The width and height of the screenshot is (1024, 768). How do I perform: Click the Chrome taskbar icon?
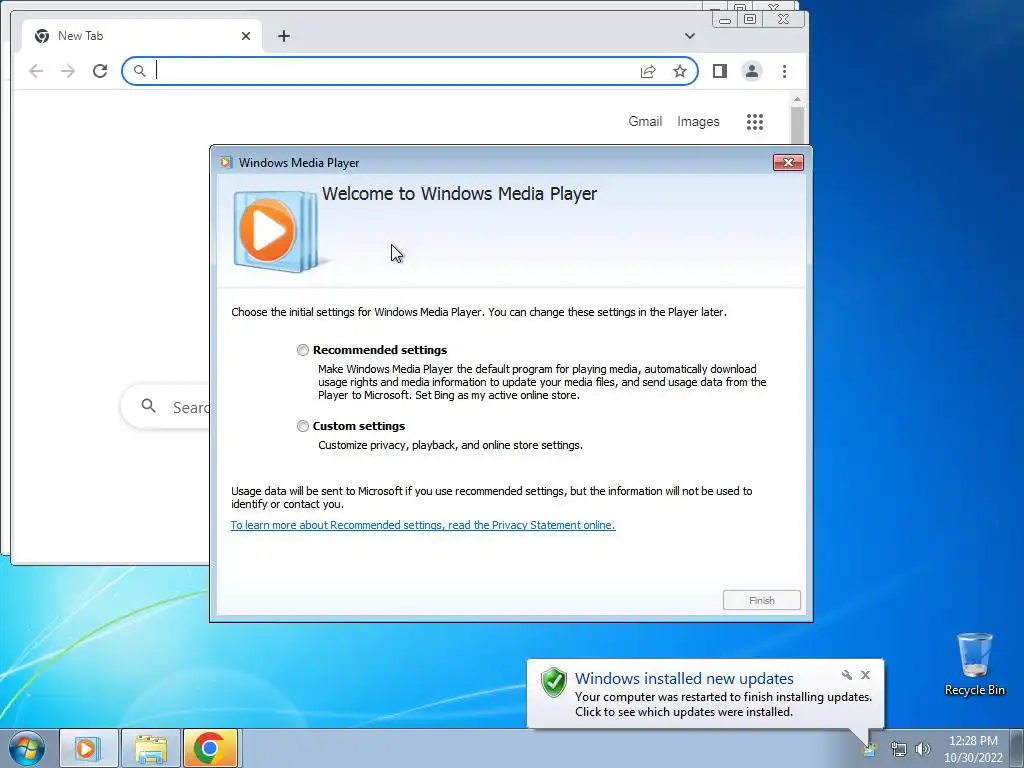(x=210, y=748)
